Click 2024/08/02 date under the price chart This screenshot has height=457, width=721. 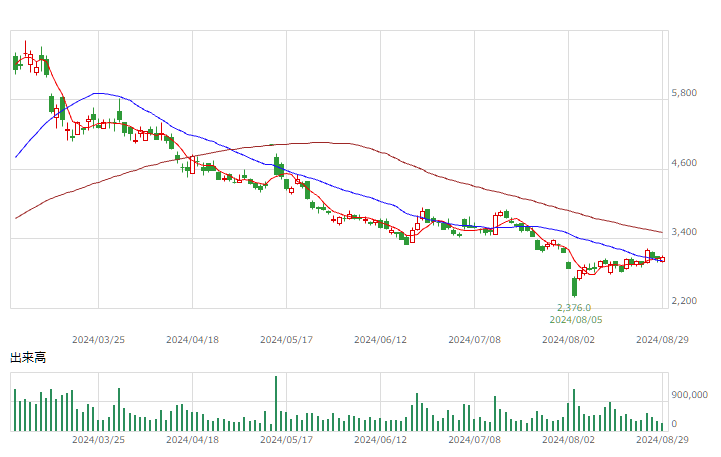pos(568,340)
